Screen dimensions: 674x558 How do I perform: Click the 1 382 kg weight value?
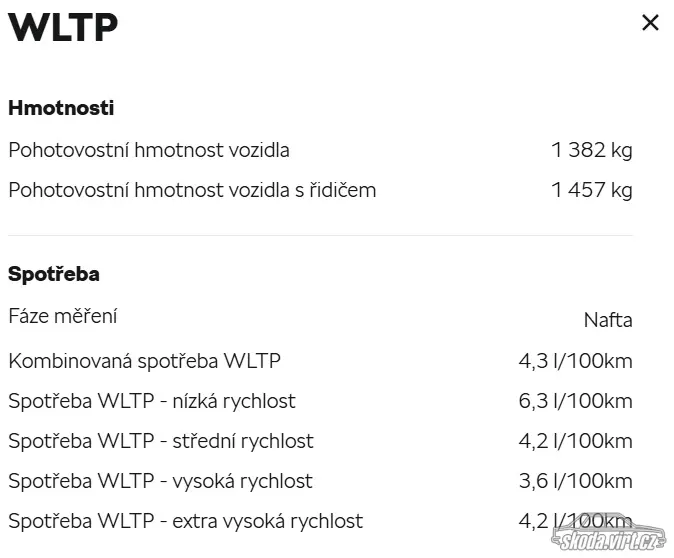pyautogui.click(x=591, y=150)
